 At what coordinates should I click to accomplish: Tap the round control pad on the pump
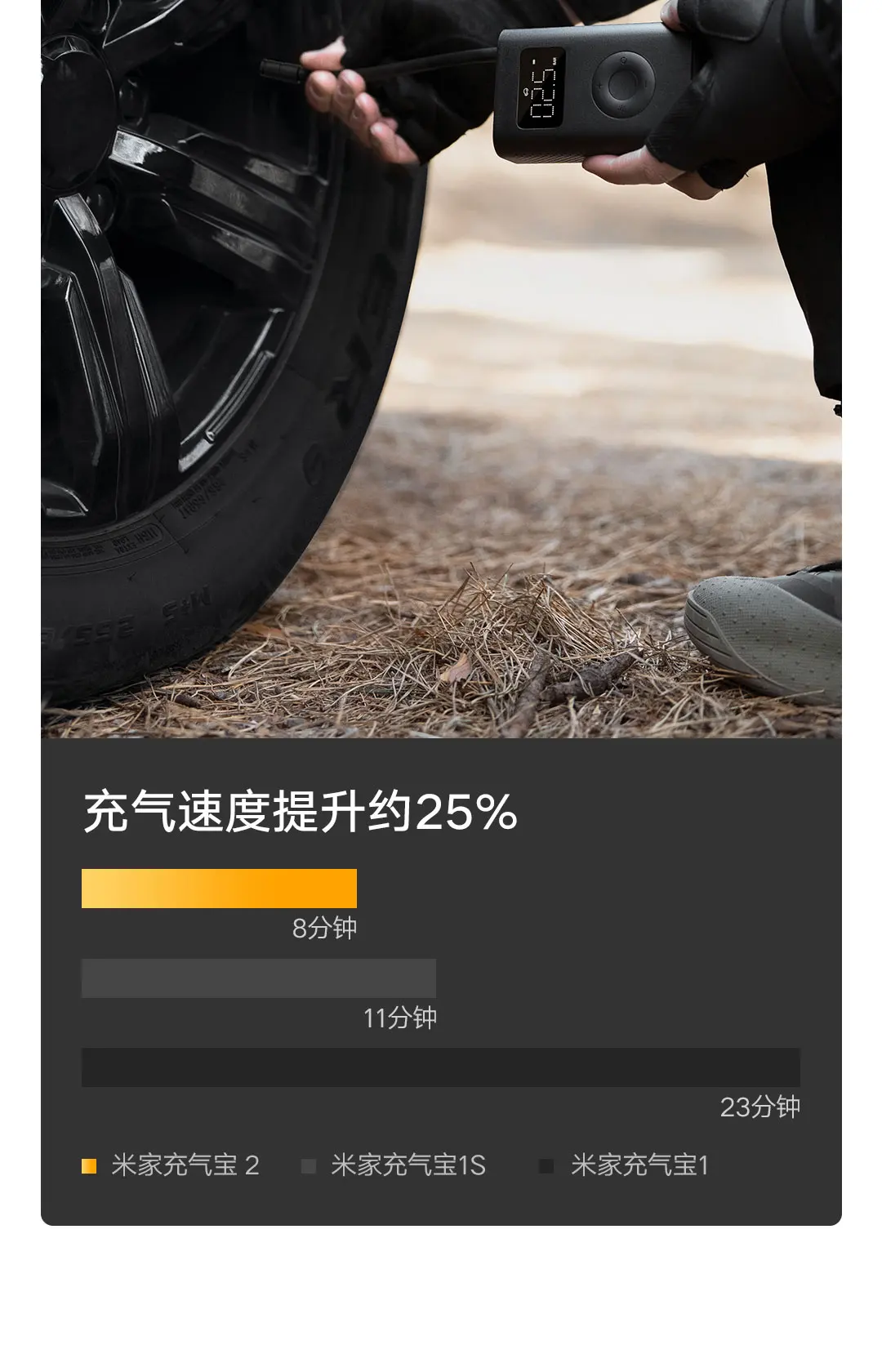click(x=622, y=84)
